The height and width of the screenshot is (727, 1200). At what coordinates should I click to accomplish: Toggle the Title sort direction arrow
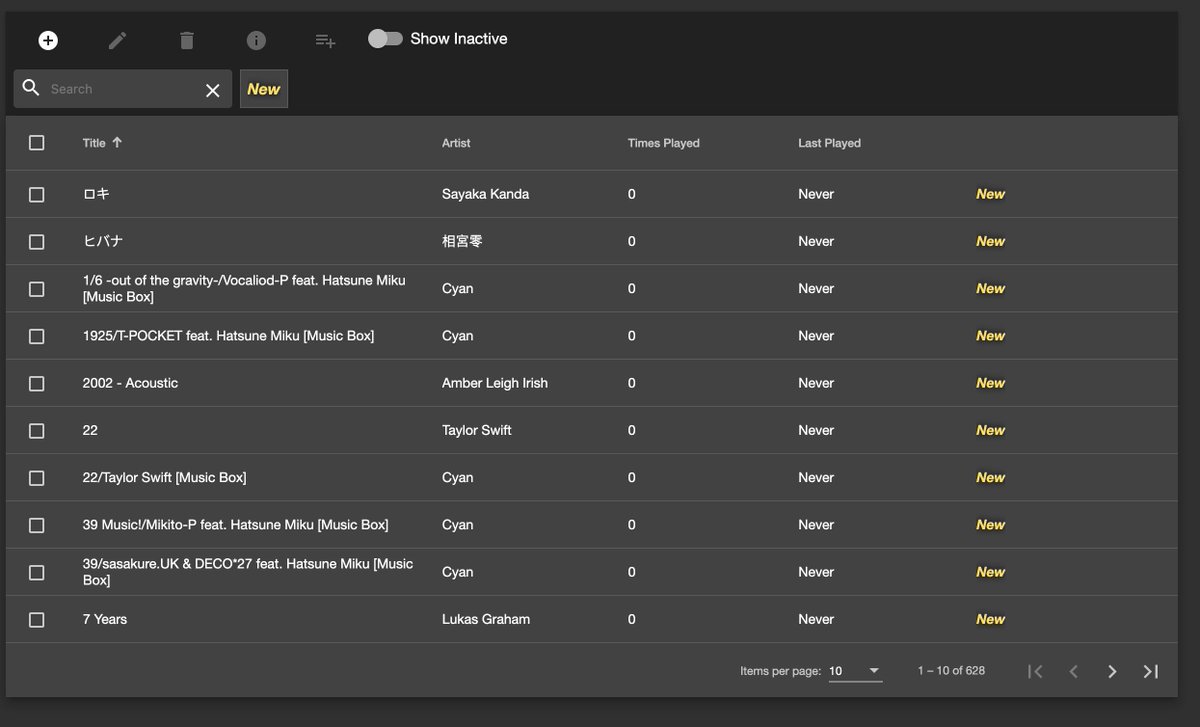pyautogui.click(x=117, y=142)
